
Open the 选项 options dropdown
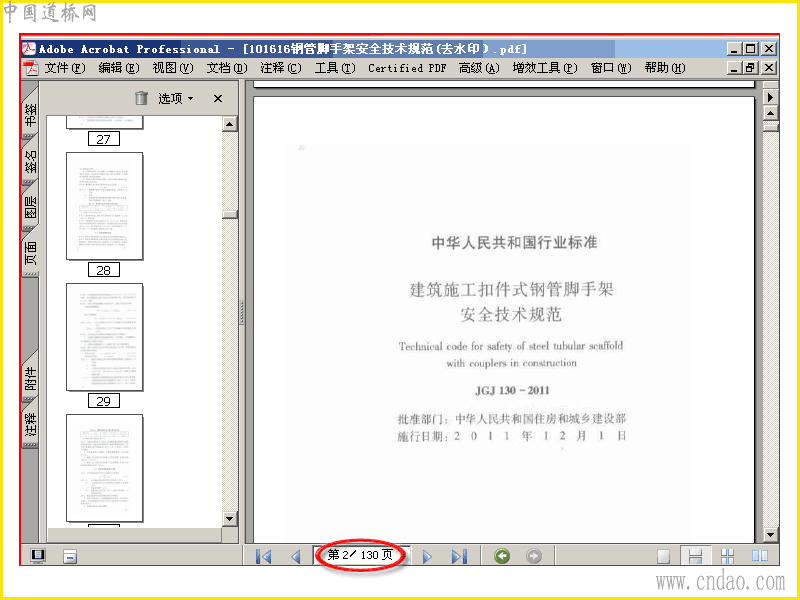175,98
